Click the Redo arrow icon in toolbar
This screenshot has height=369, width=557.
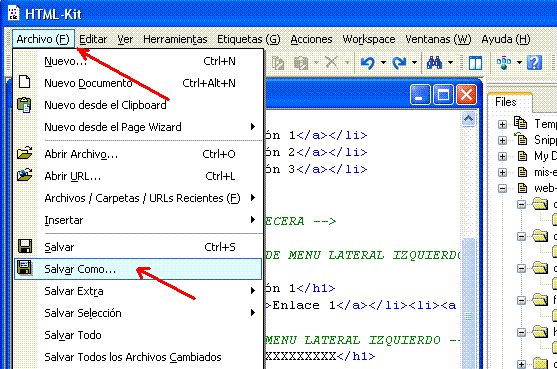[x=399, y=63]
